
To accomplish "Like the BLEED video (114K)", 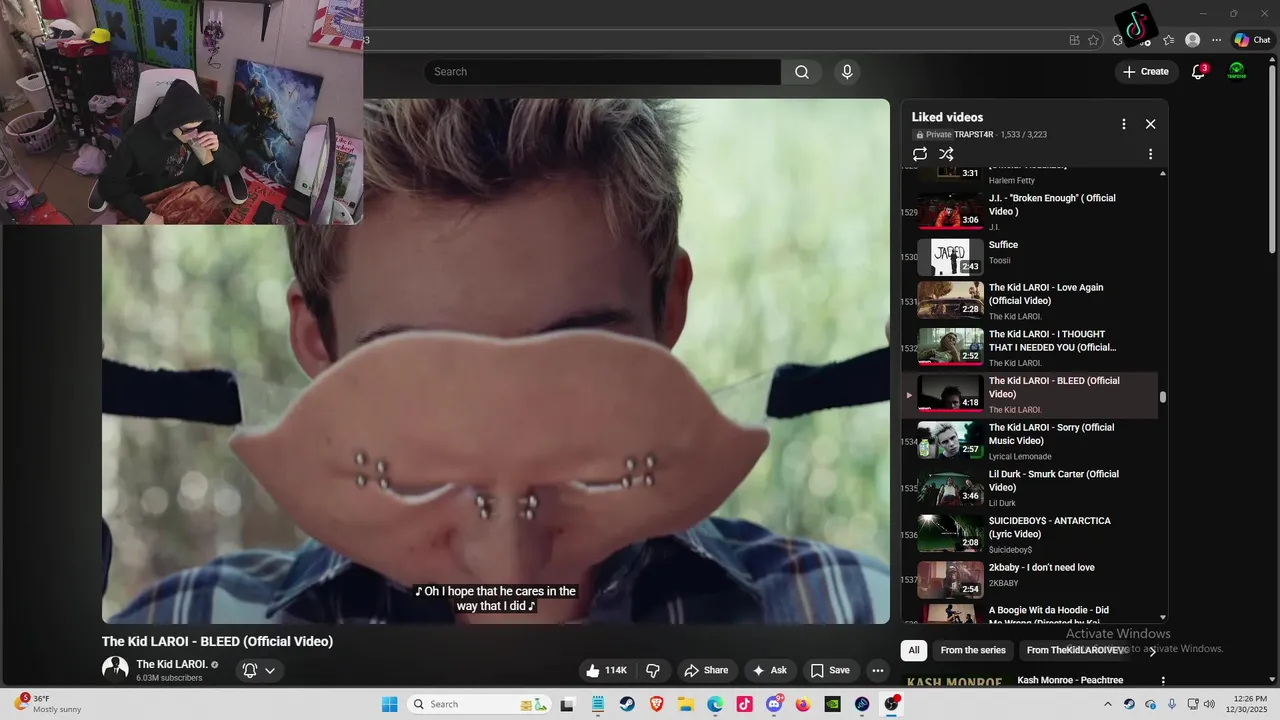I will coord(606,670).
